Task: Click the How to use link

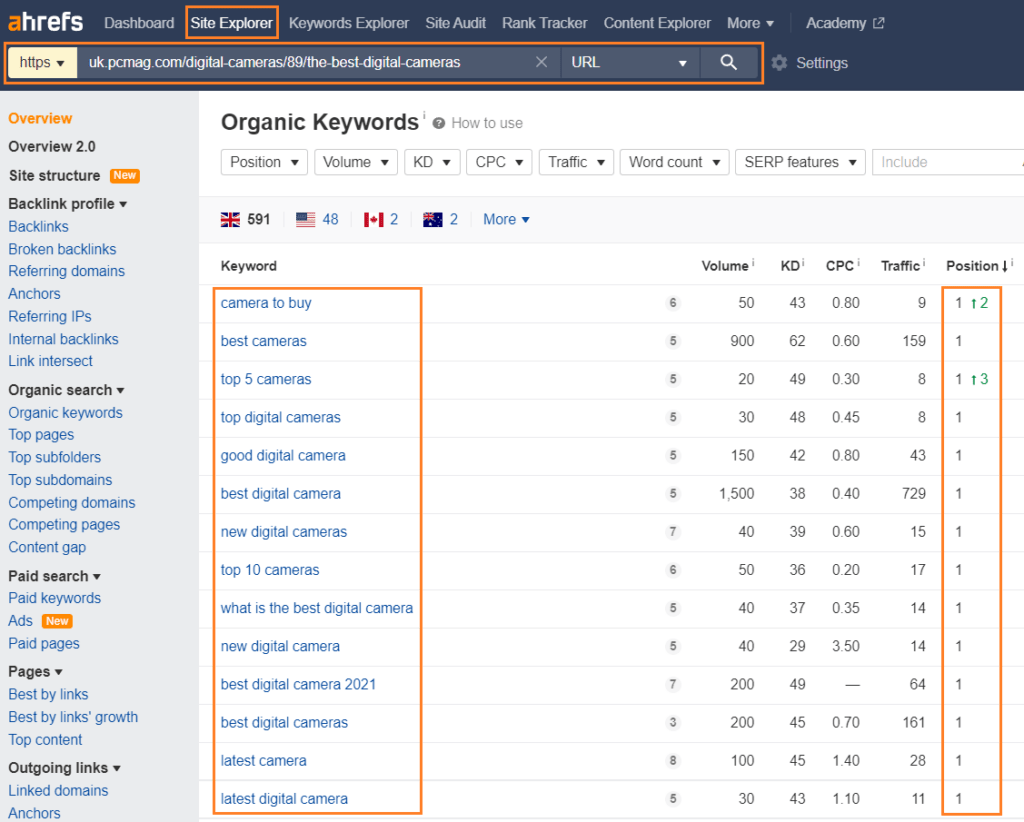Action: point(487,123)
